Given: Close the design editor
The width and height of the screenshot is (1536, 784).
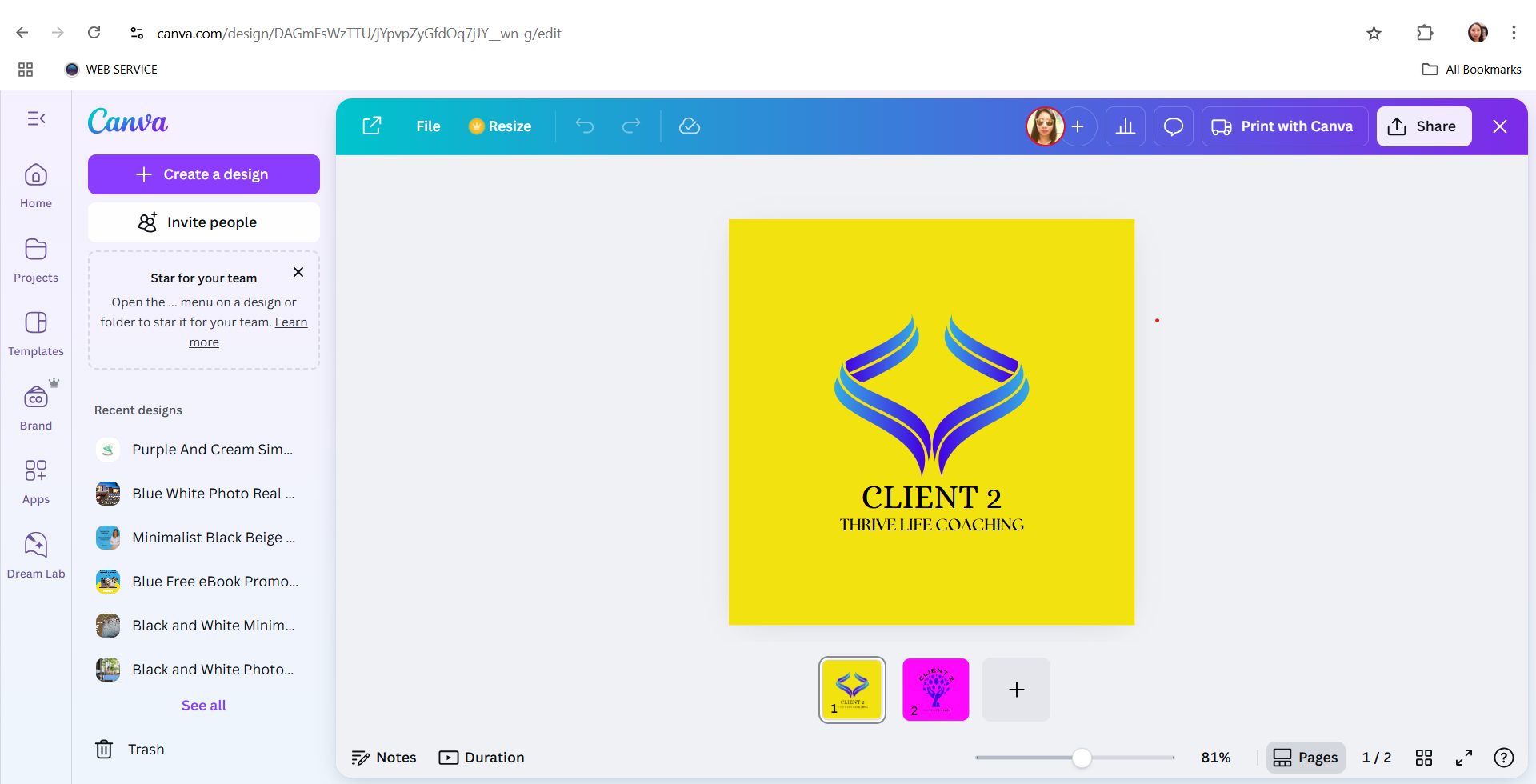Looking at the screenshot, I should pos(1500,126).
